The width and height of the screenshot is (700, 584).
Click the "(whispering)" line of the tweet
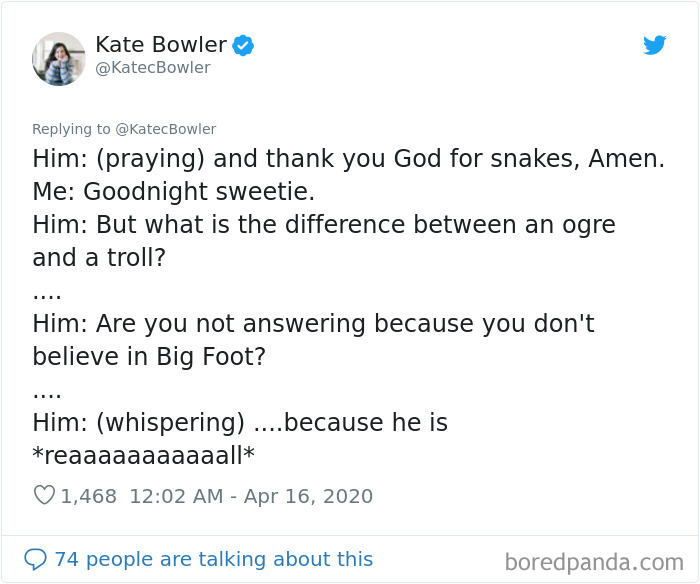point(240,423)
